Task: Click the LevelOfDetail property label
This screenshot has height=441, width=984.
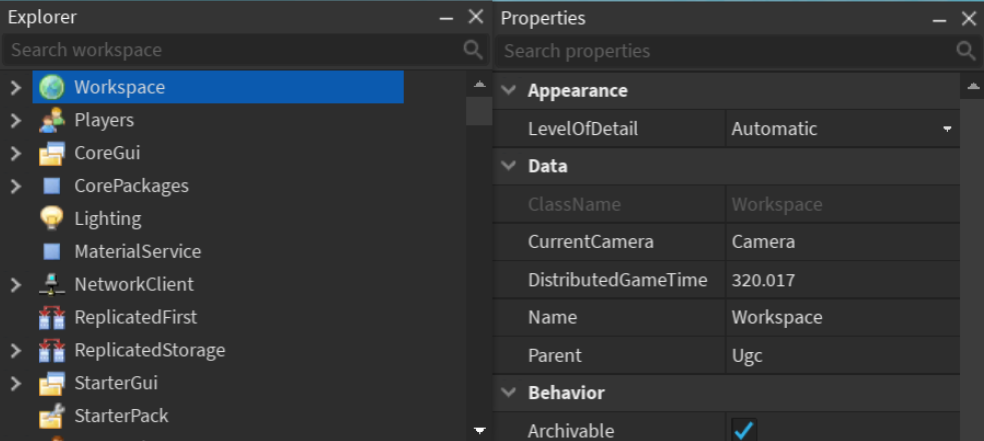Action: 583,129
